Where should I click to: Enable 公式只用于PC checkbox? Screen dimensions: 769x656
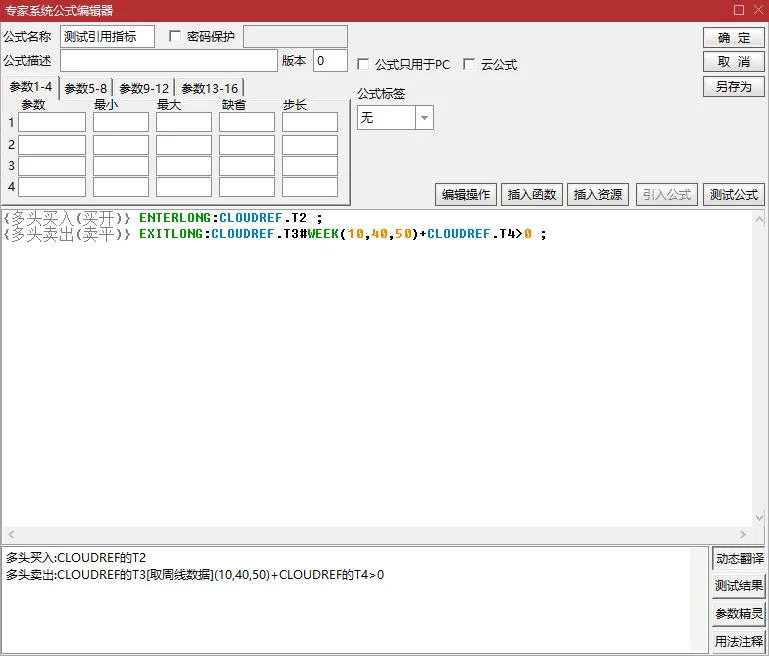363,64
